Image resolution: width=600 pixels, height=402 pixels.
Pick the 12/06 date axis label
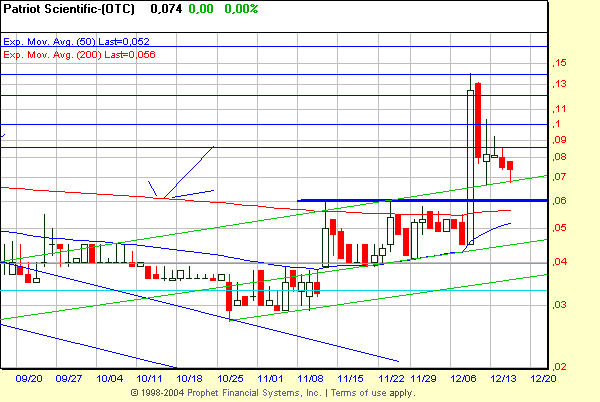pyautogui.click(x=463, y=379)
